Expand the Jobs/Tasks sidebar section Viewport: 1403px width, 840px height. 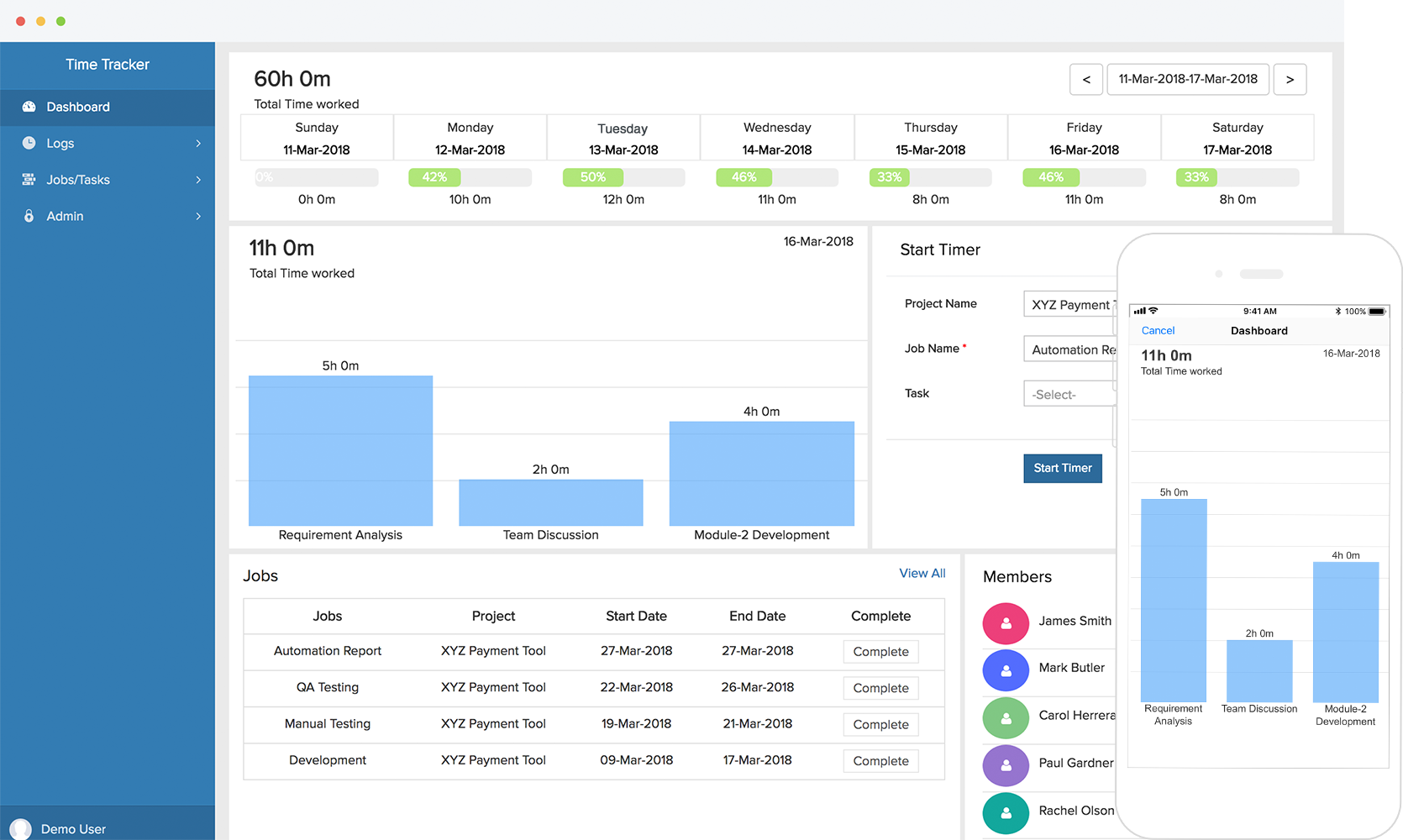click(199, 179)
